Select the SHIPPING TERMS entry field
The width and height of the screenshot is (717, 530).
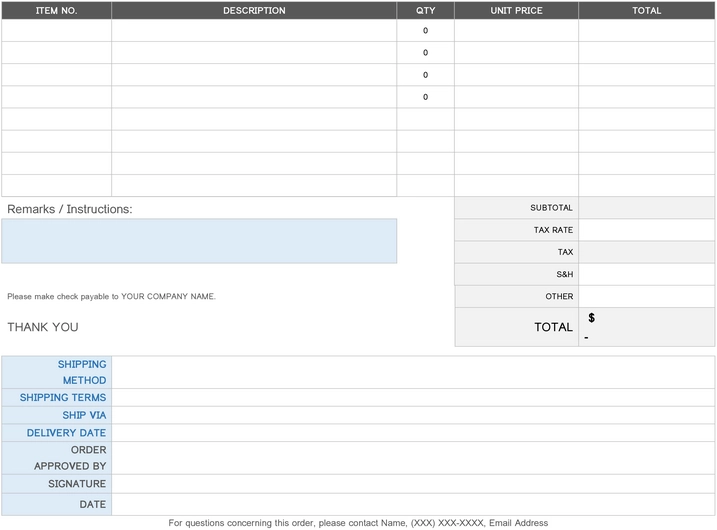413,398
